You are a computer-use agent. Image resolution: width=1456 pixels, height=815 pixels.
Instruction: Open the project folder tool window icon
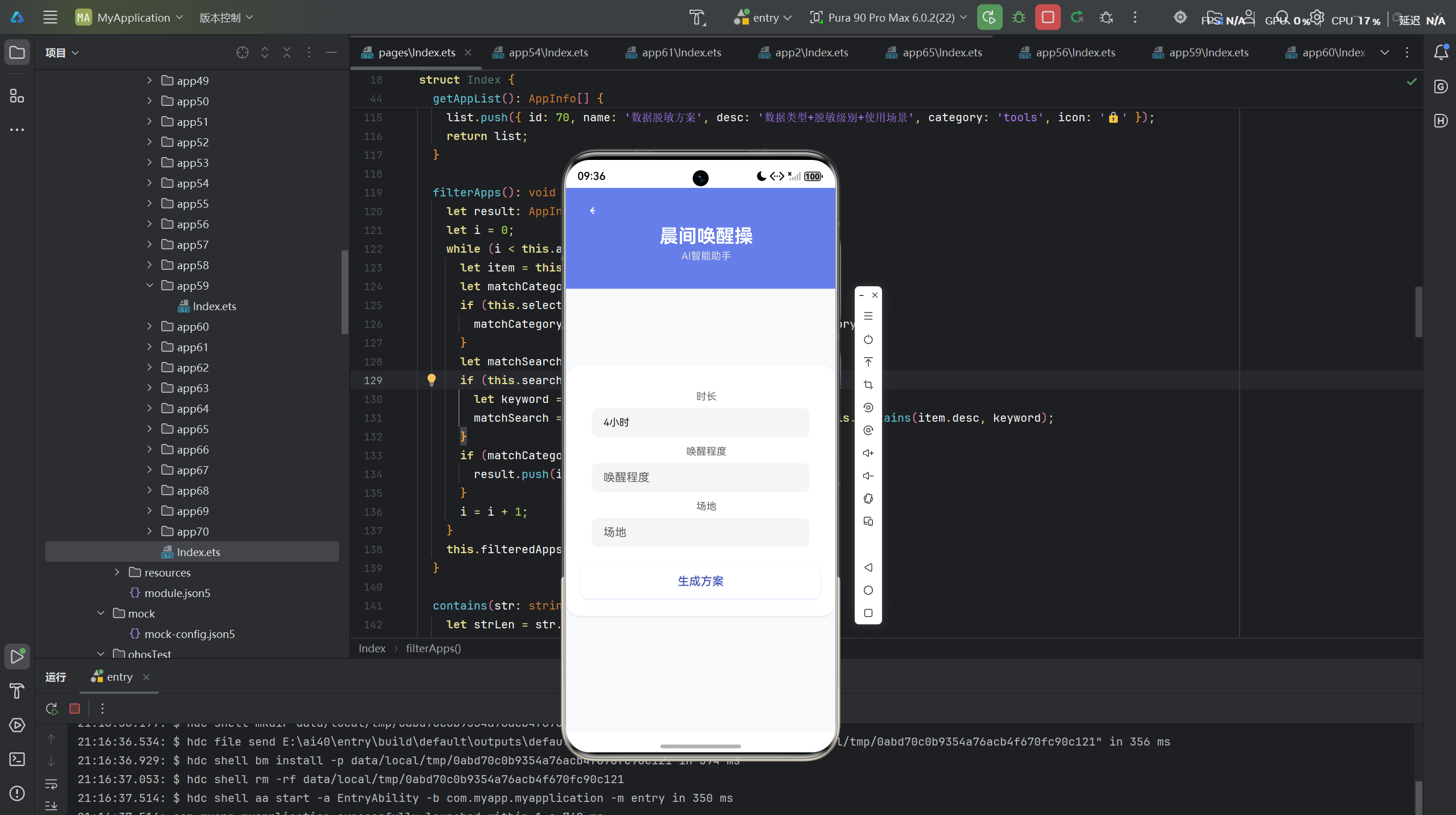point(17,52)
